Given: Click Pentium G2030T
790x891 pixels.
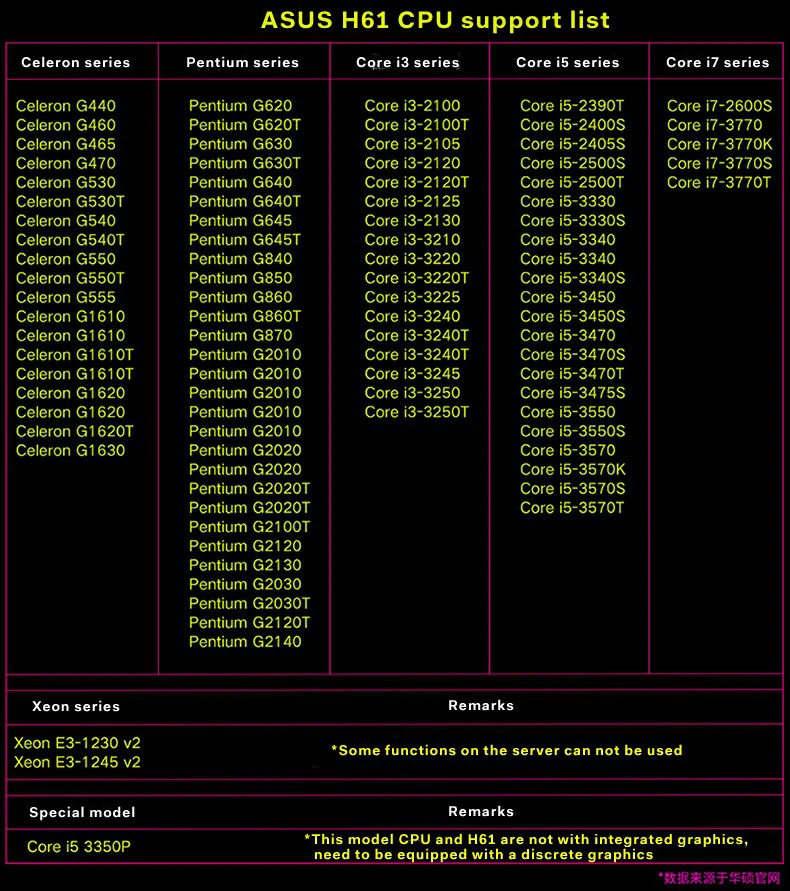Looking at the screenshot, I should click(250, 603).
